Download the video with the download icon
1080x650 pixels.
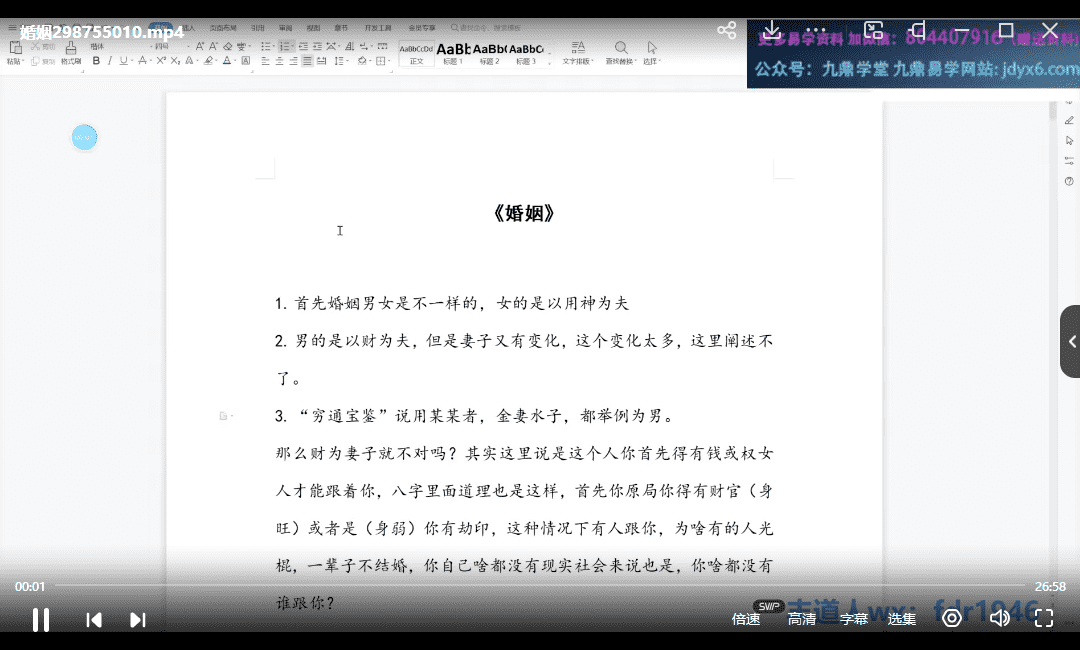771,31
